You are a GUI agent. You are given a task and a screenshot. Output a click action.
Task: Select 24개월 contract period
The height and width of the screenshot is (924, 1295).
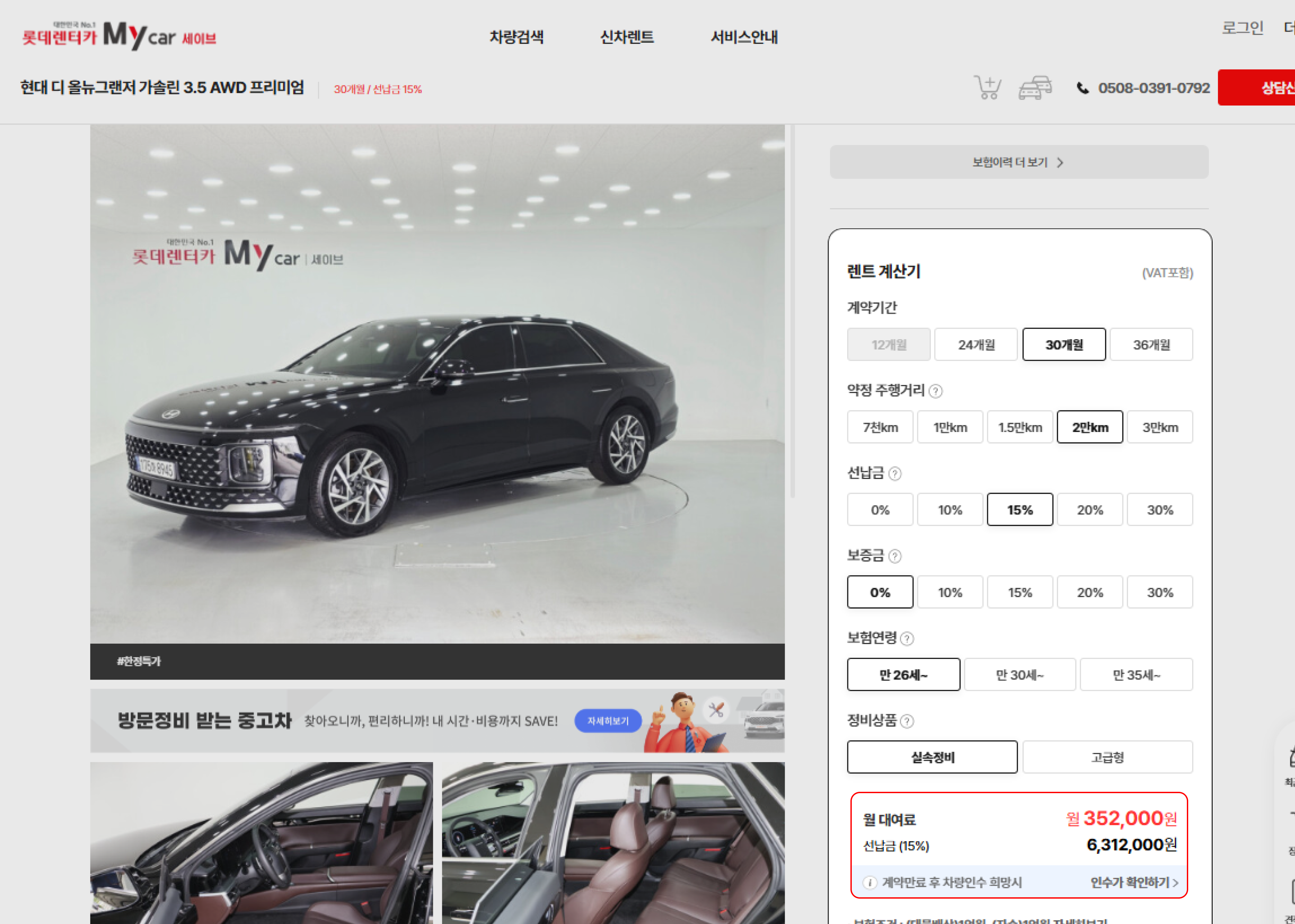[x=976, y=344]
